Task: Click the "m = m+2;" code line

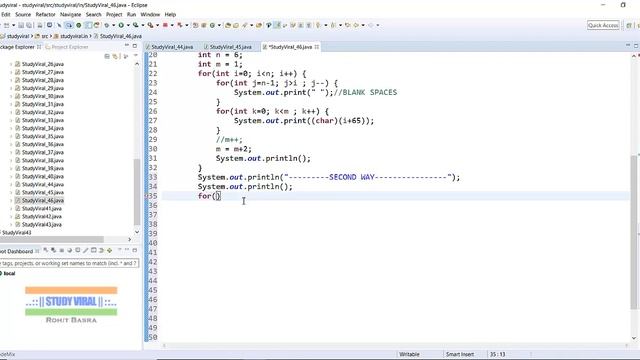Action: [234, 149]
